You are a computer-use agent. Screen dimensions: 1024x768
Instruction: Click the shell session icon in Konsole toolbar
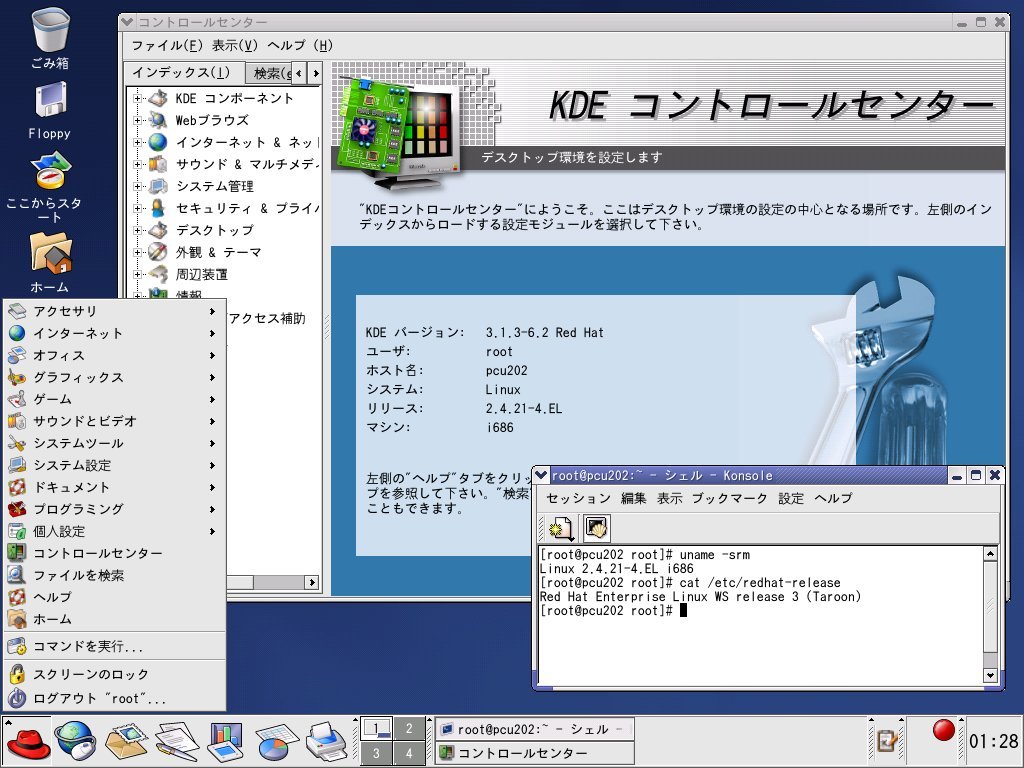coord(596,528)
